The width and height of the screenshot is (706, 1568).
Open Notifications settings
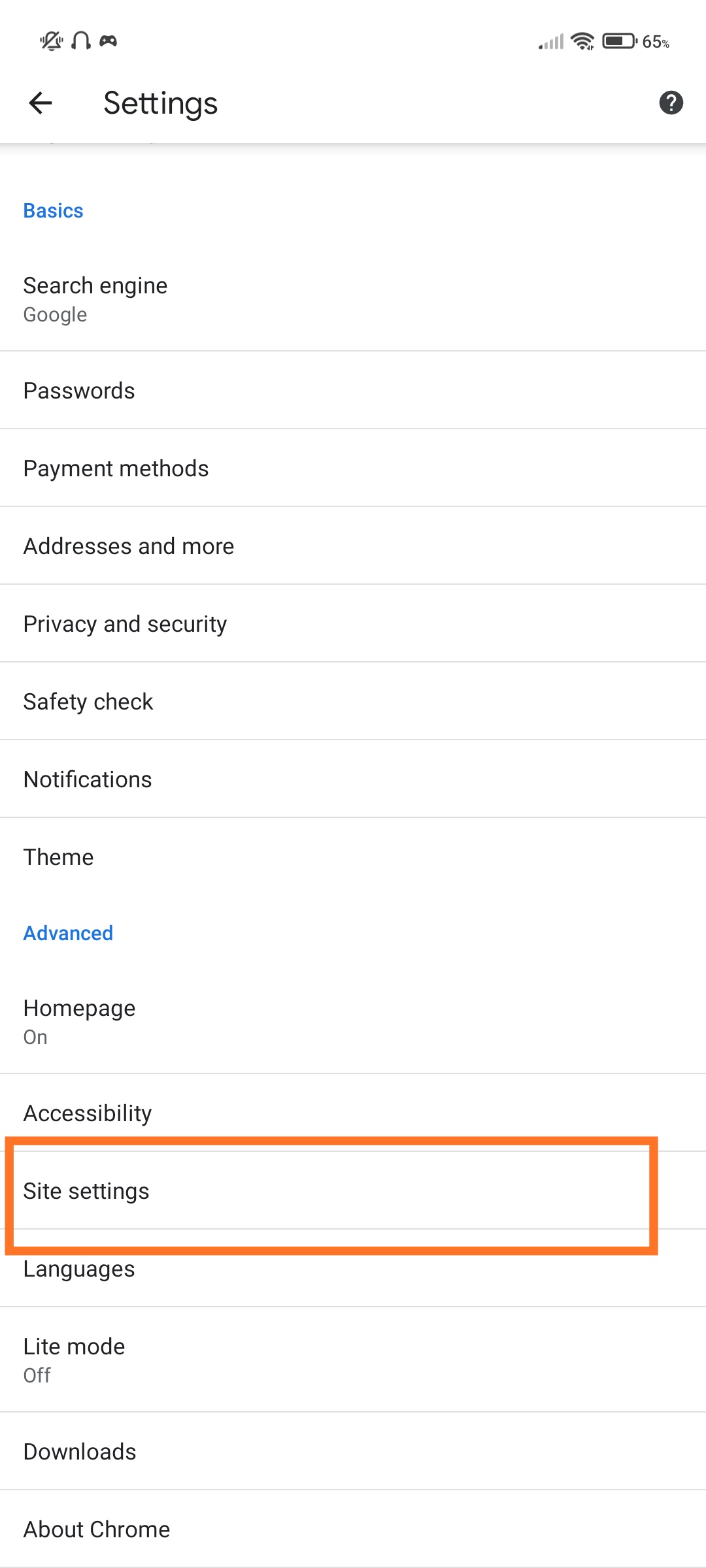(x=353, y=779)
